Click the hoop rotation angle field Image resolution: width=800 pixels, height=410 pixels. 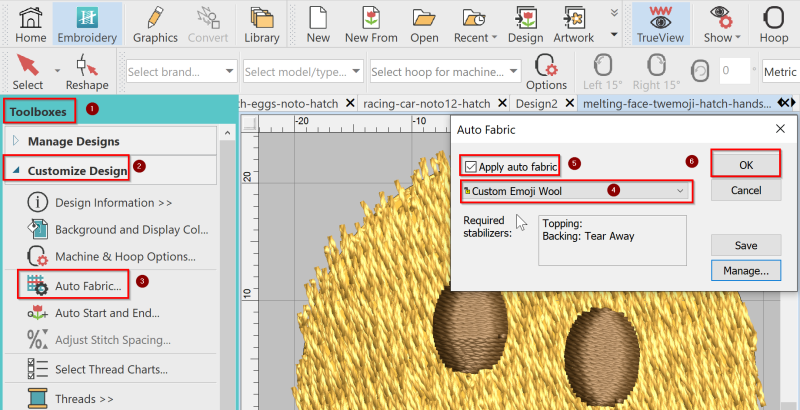coord(734,72)
